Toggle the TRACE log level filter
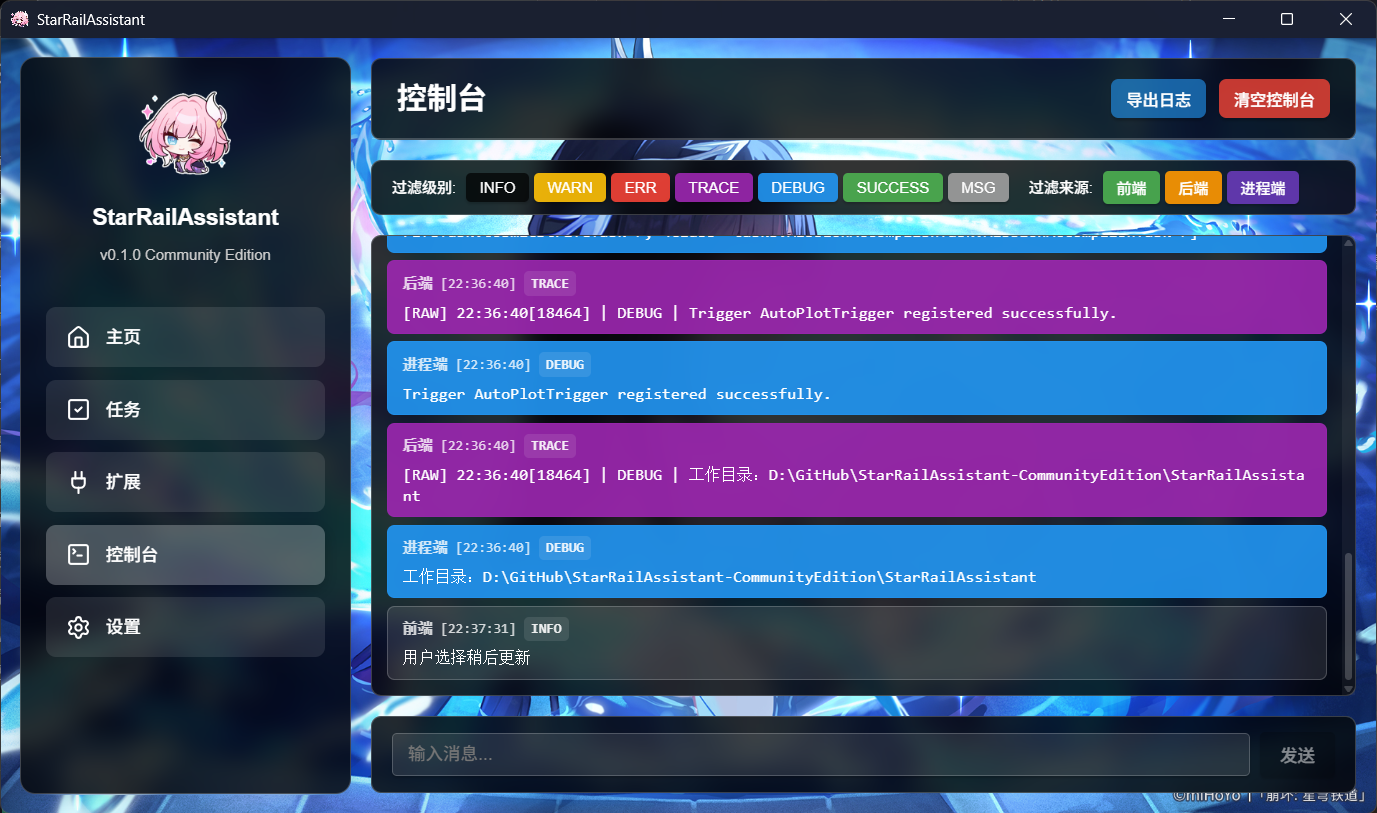 (x=713, y=187)
